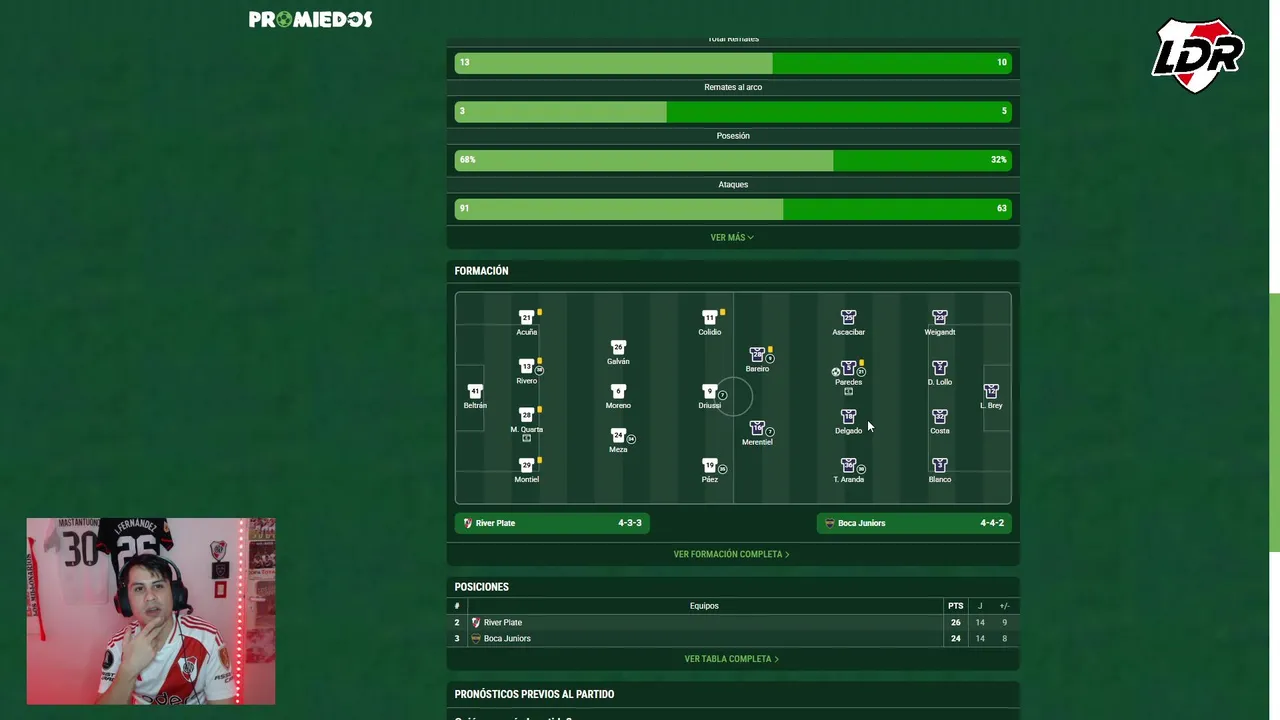Click the card icon under M. Quarta

526,438
